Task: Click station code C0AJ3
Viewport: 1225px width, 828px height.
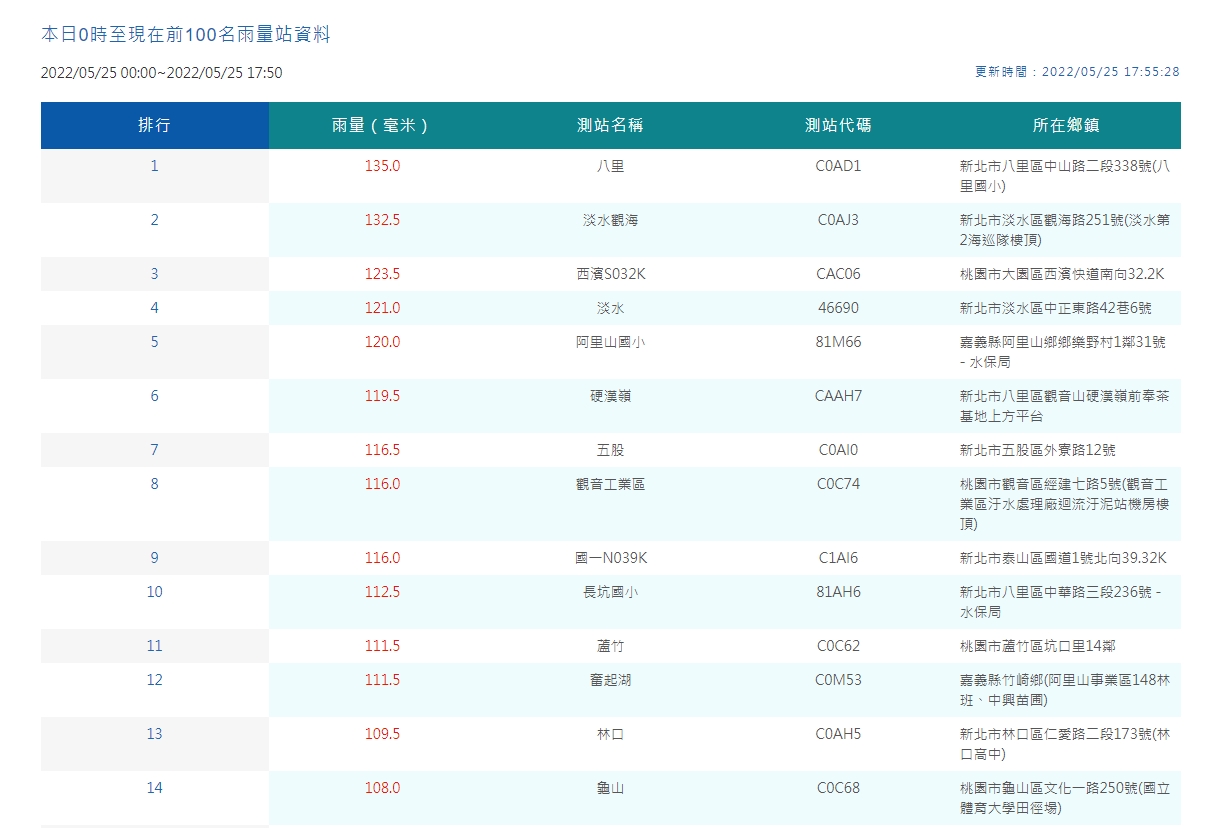Action: pyautogui.click(x=838, y=220)
